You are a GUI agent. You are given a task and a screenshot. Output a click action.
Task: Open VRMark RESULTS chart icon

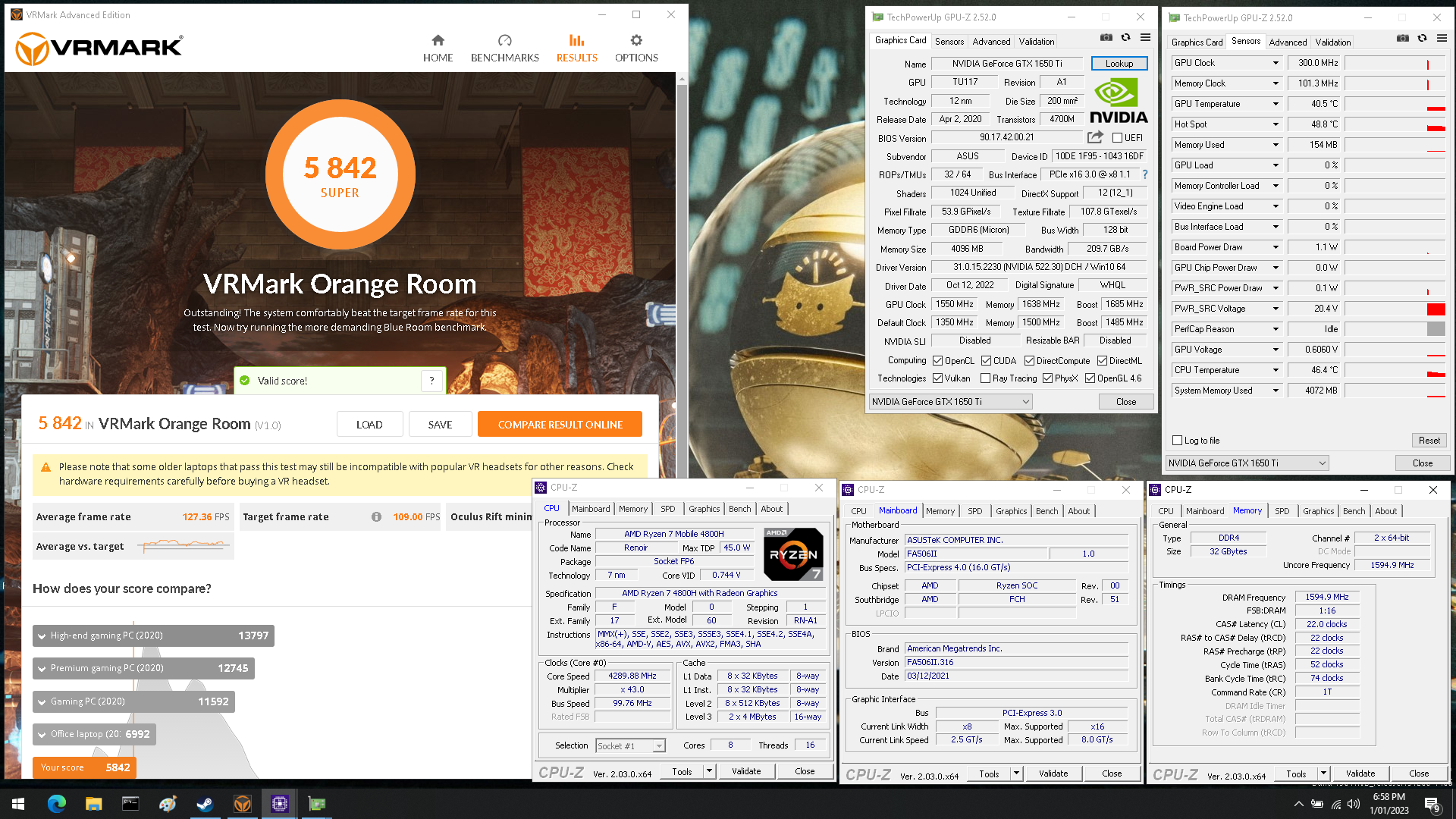click(x=576, y=40)
